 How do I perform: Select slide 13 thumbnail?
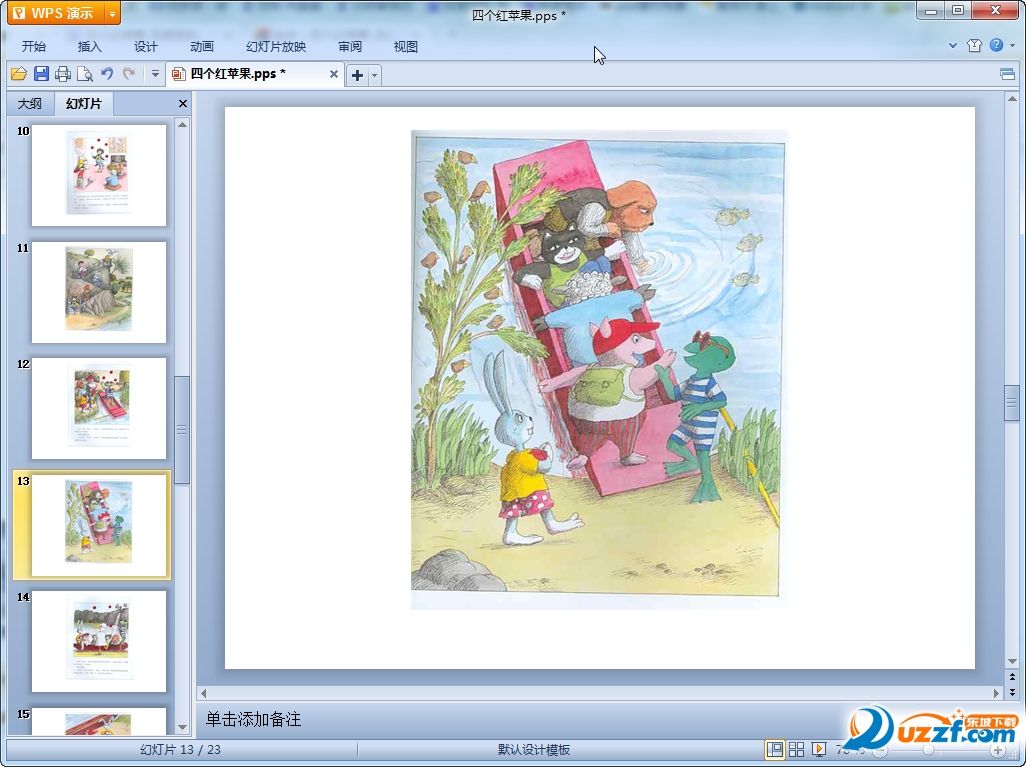[99, 525]
